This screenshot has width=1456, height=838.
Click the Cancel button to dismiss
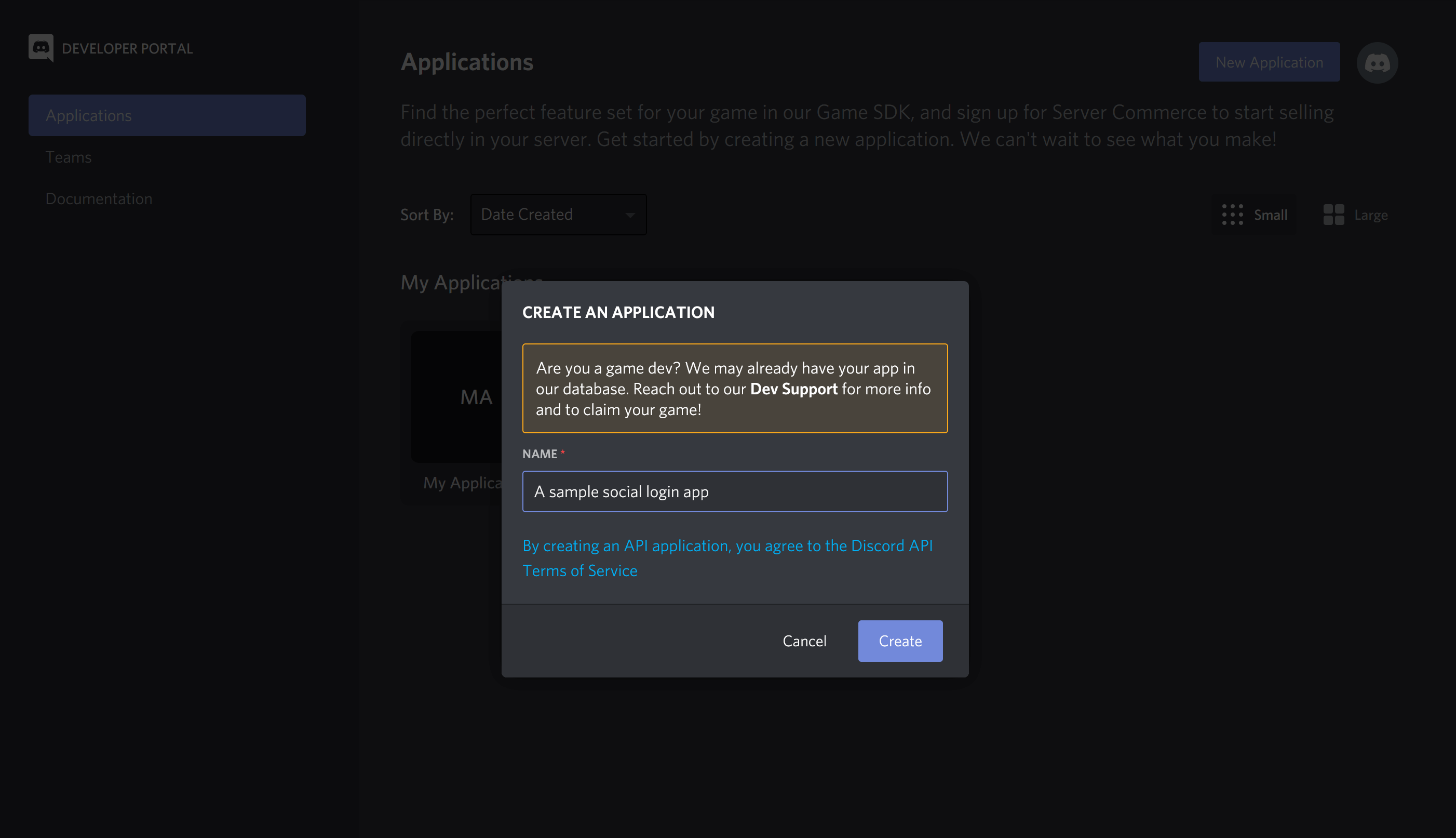805,640
